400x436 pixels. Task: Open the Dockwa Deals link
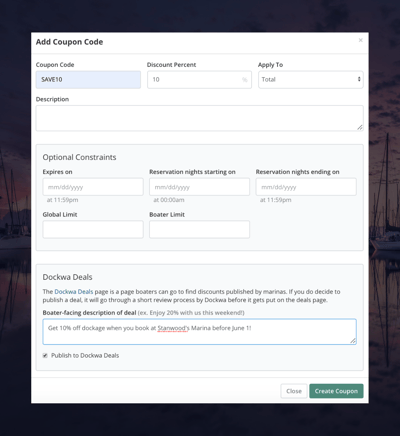[74, 292]
